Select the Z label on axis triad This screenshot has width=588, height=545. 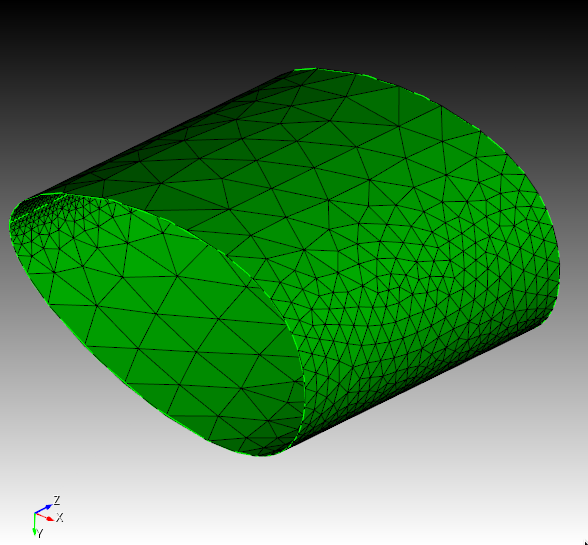57,500
